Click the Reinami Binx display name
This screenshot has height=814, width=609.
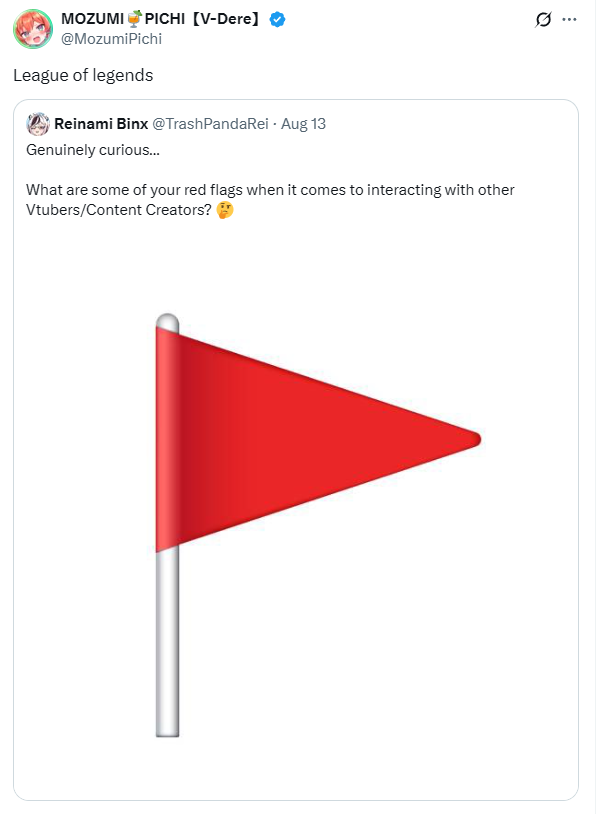[101, 124]
